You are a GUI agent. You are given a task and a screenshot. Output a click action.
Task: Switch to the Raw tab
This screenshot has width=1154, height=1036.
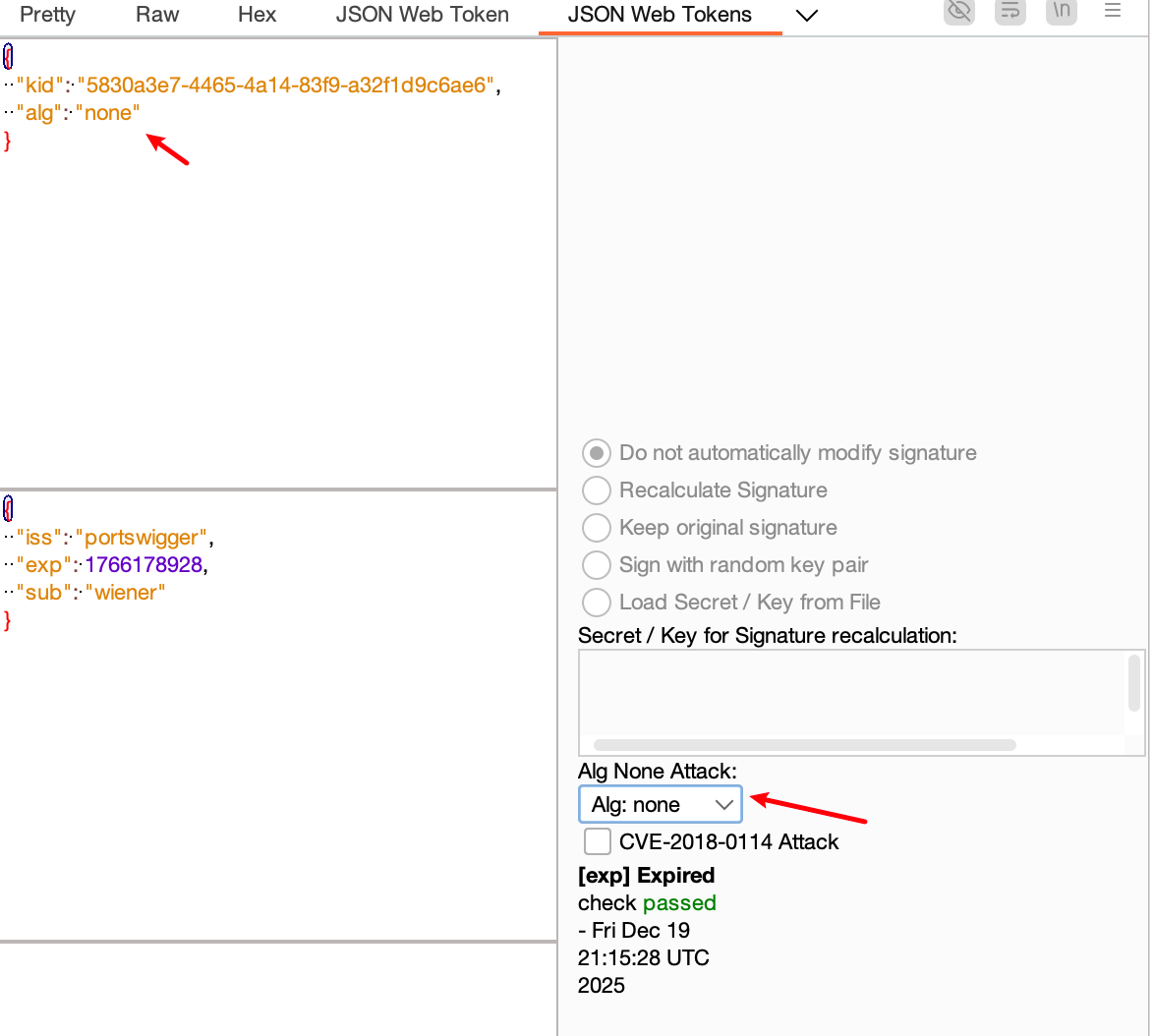click(157, 15)
